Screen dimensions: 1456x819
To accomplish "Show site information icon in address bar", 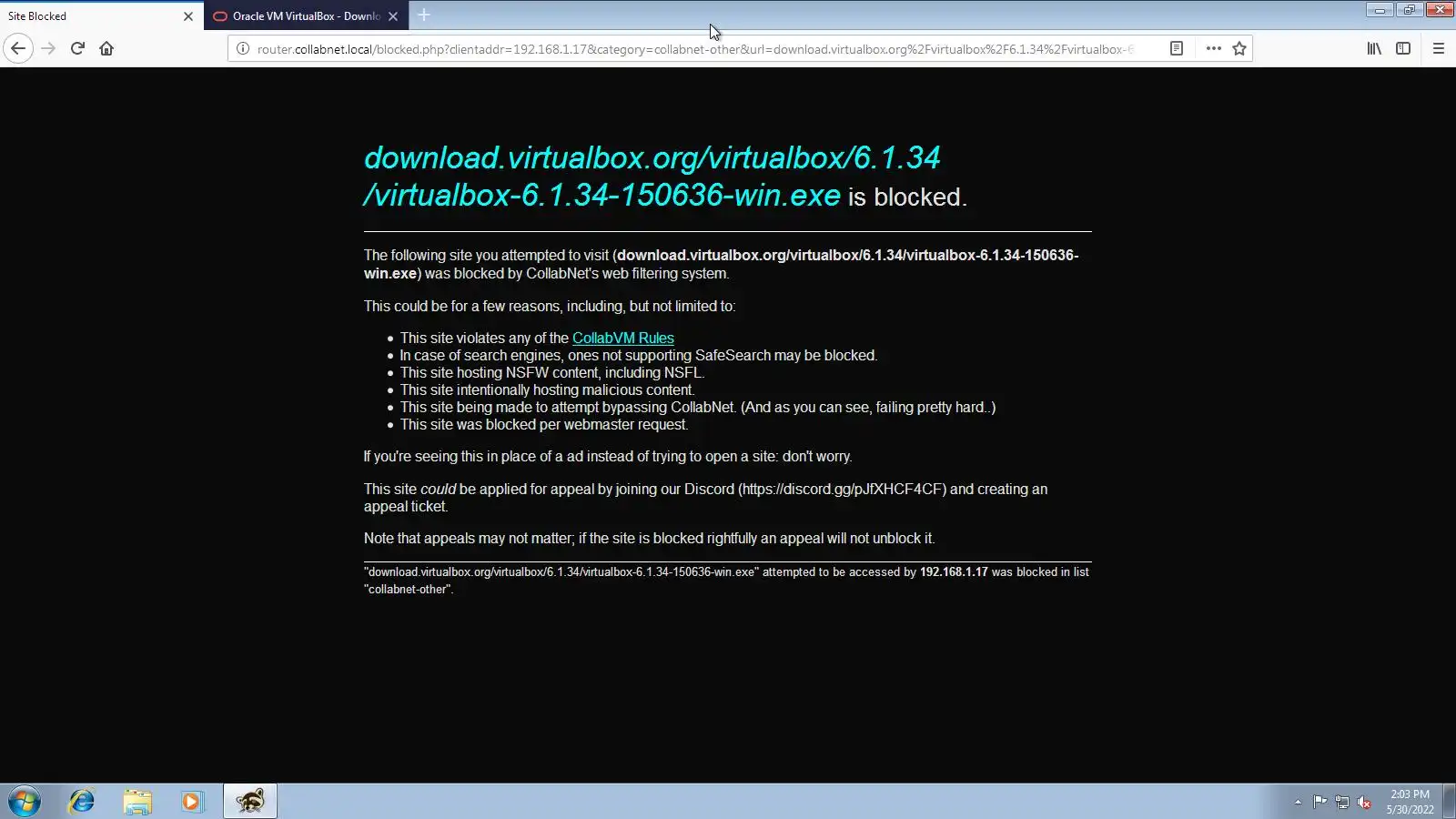I will pos(243,49).
